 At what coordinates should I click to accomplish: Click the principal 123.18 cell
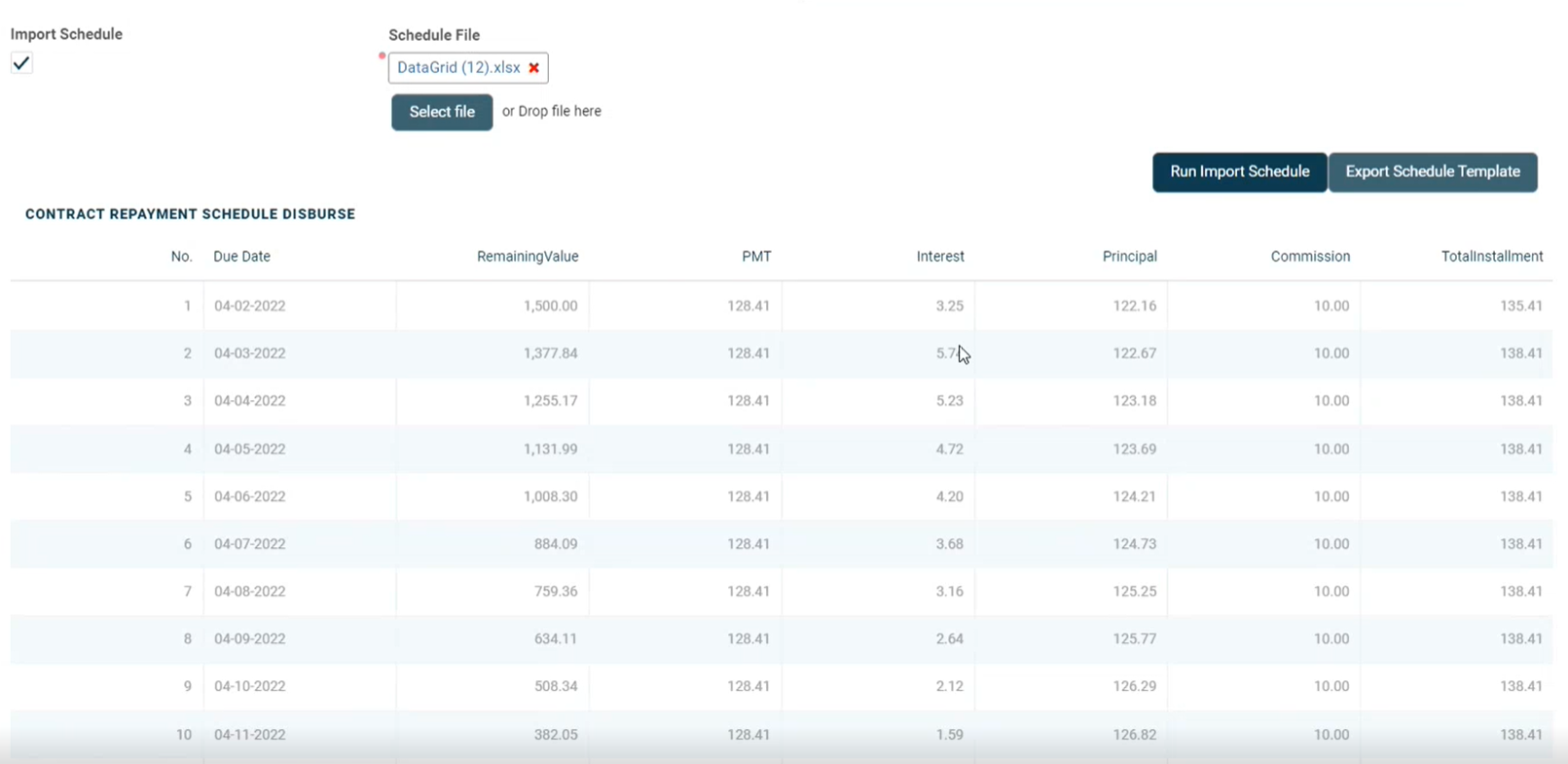point(1134,401)
